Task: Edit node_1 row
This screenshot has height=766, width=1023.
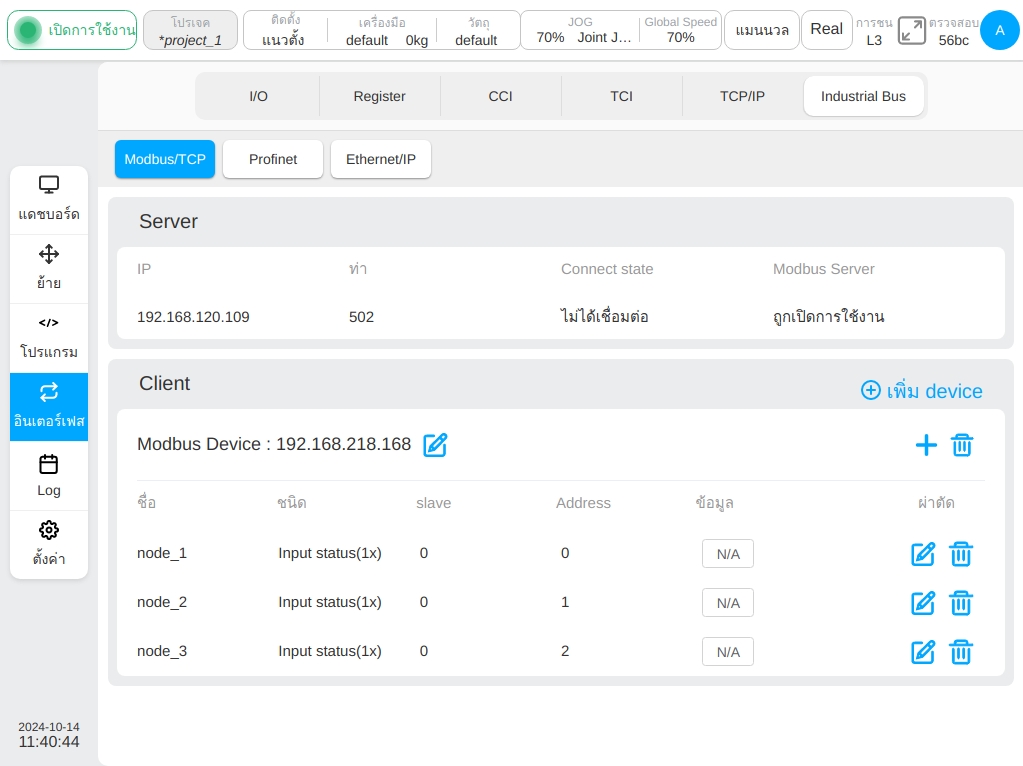Action: pyautogui.click(x=923, y=554)
